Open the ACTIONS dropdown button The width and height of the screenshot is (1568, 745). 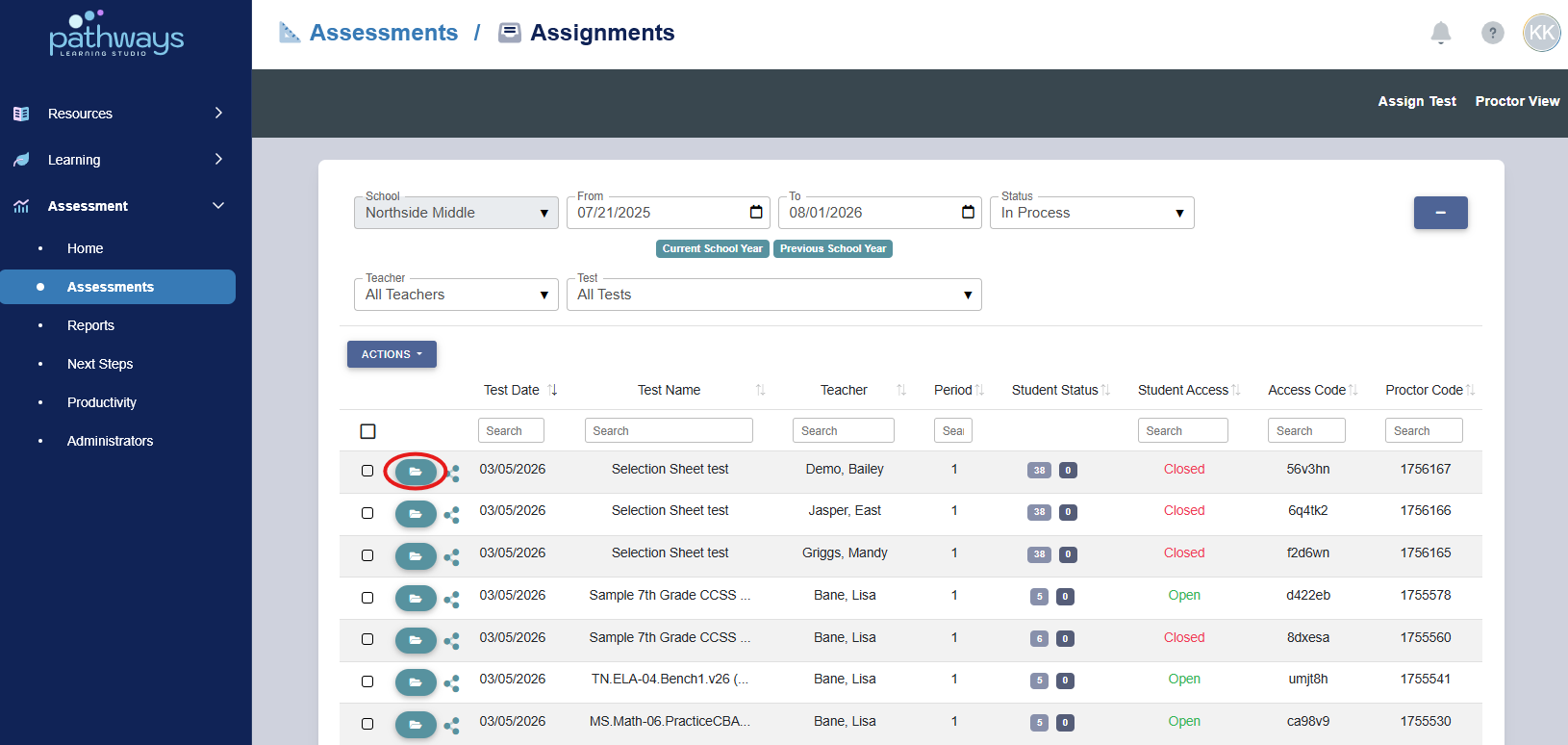click(x=392, y=354)
